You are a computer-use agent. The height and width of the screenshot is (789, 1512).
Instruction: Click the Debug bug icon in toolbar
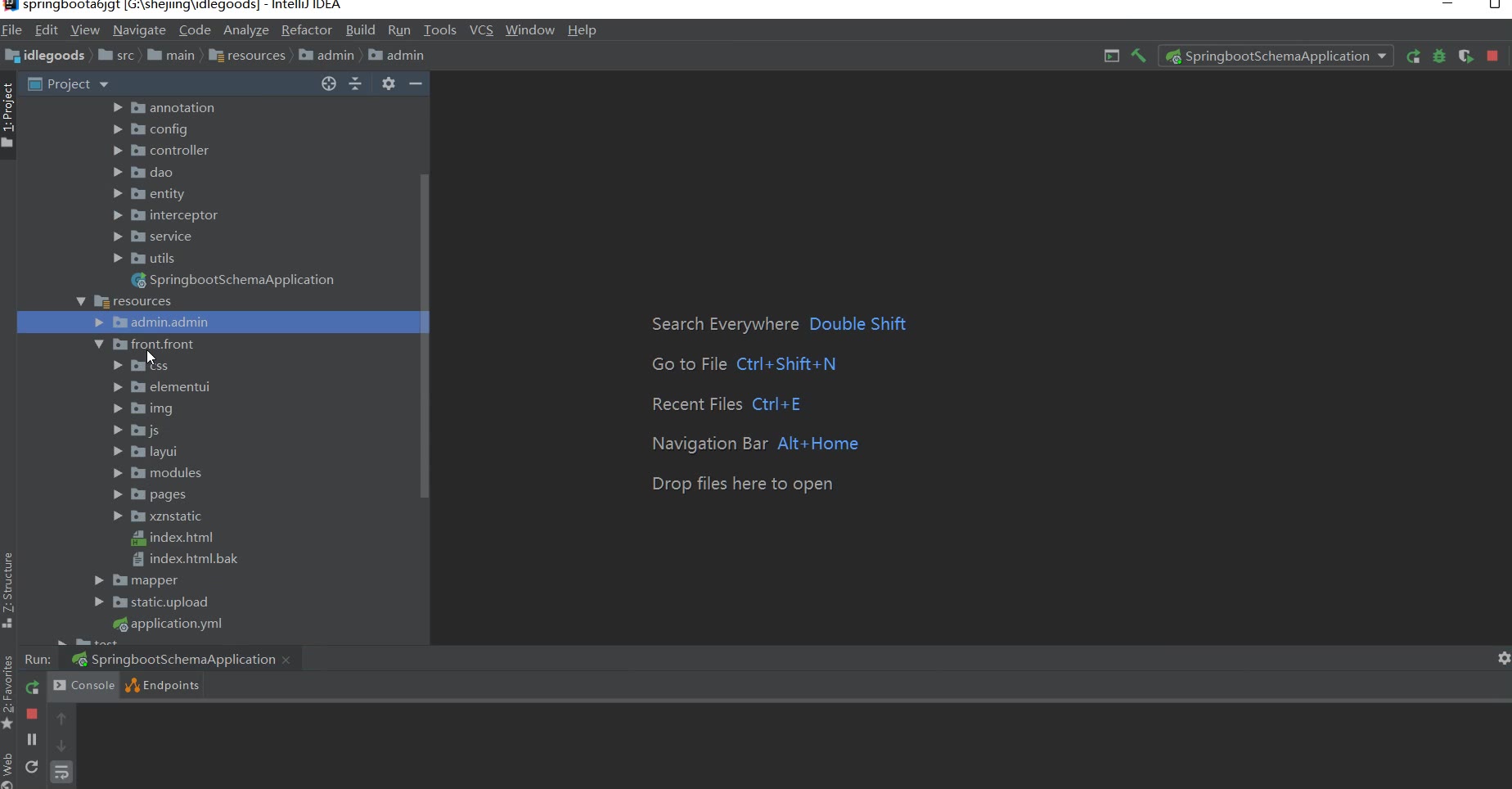(1439, 56)
